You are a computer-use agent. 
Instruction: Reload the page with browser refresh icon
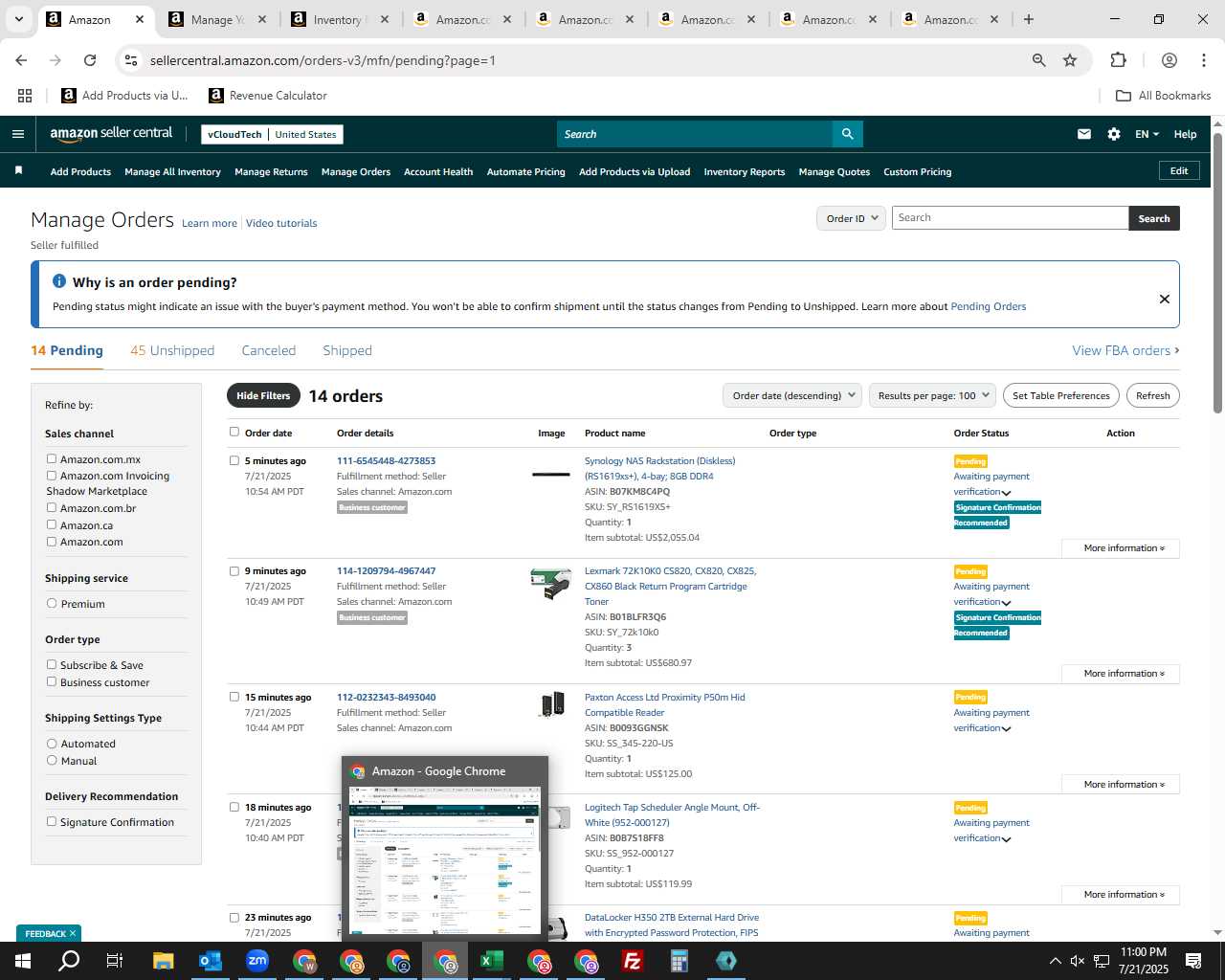[90, 60]
